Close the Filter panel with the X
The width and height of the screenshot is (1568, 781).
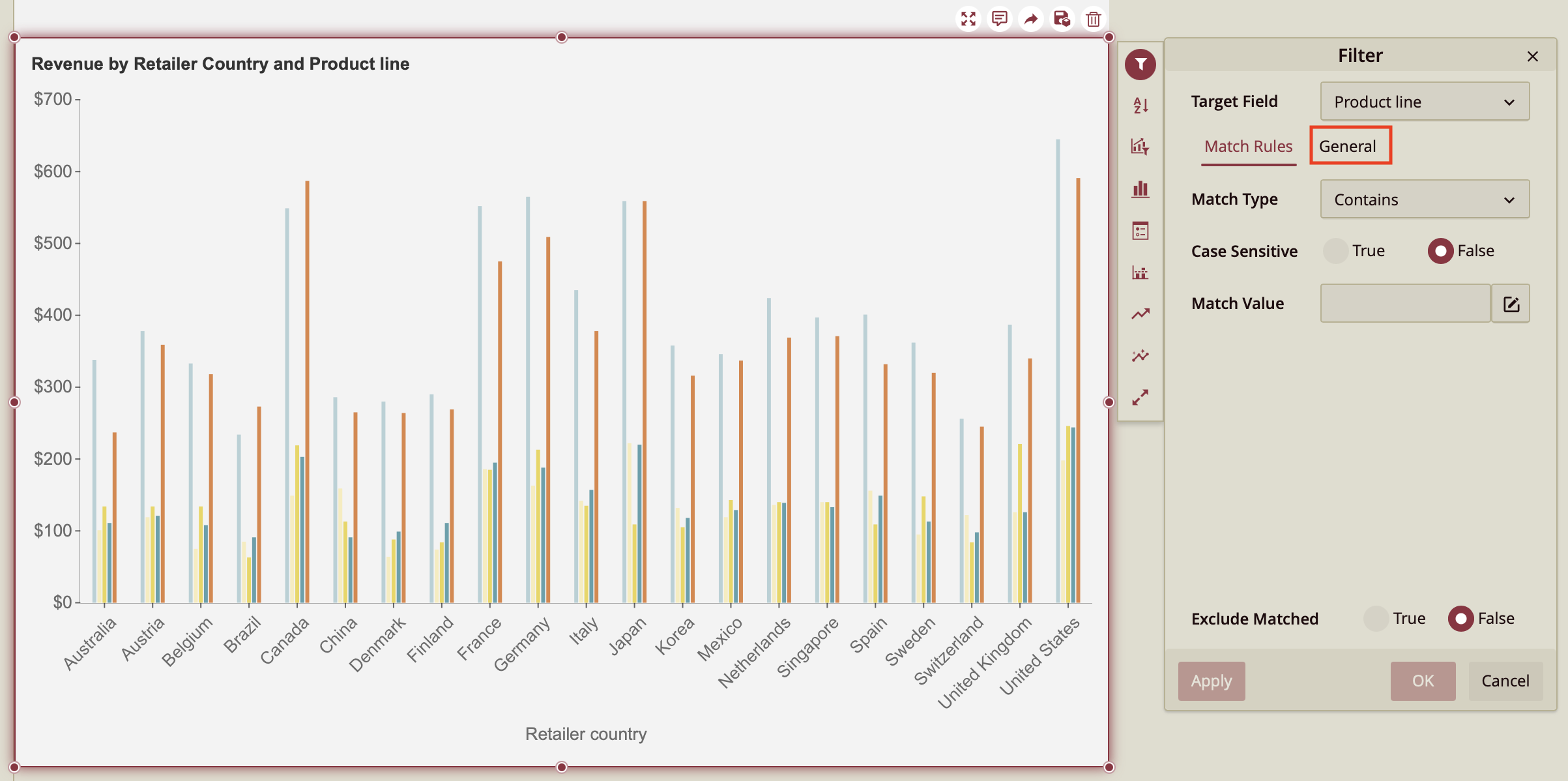pyautogui.click(x=1533, y=57)
